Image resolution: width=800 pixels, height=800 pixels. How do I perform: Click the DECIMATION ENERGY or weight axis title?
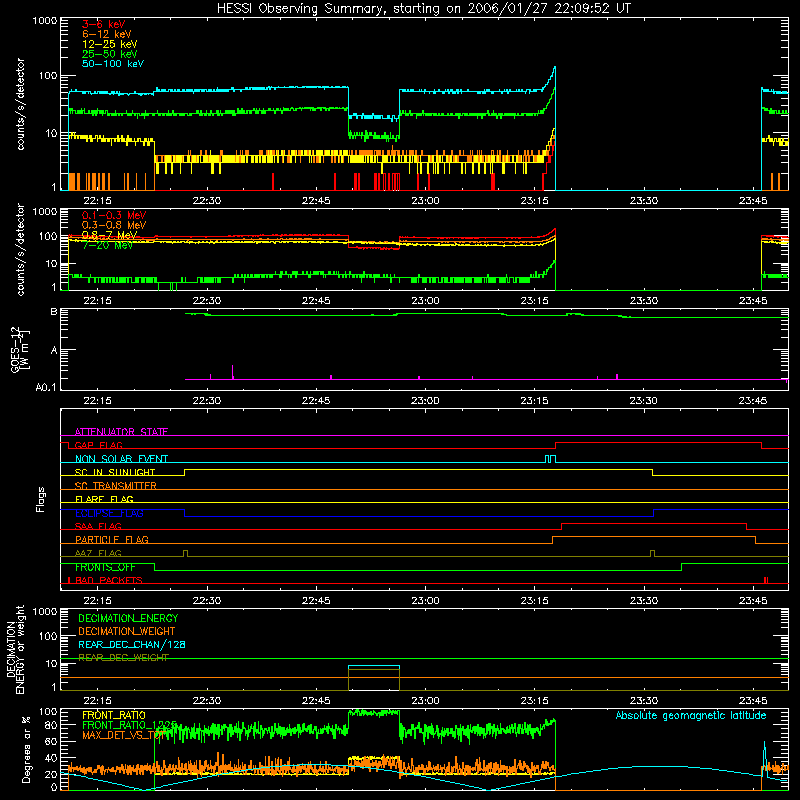point(15,649)
